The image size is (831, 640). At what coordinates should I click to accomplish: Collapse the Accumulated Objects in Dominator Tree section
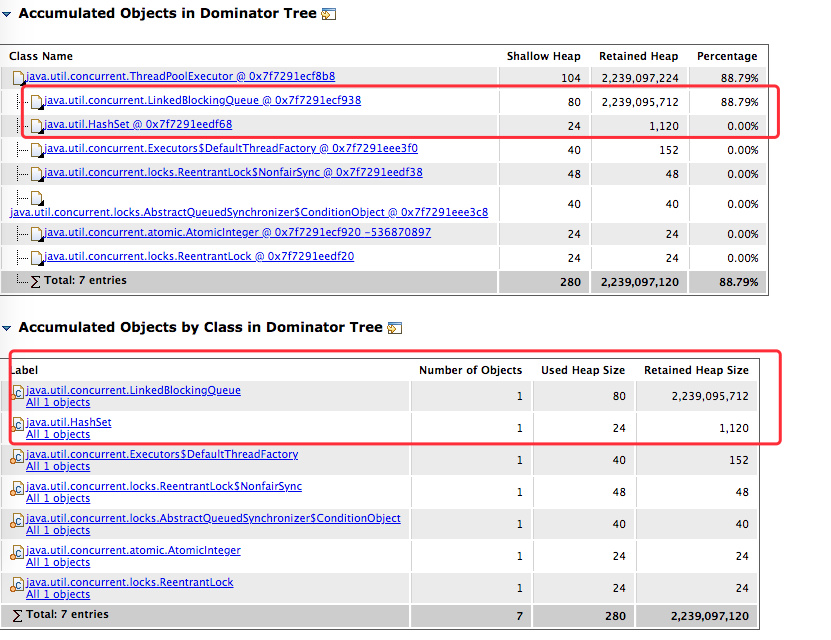[7, 14]
